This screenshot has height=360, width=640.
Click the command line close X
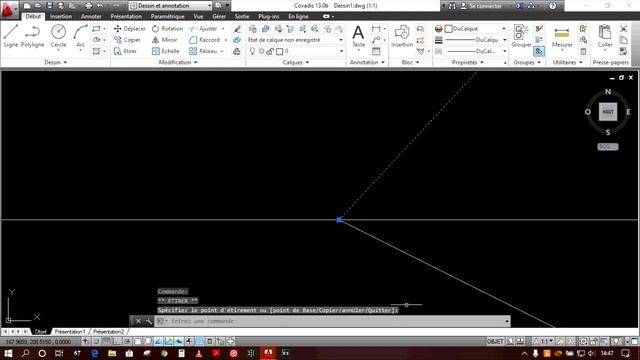(138, 321)
